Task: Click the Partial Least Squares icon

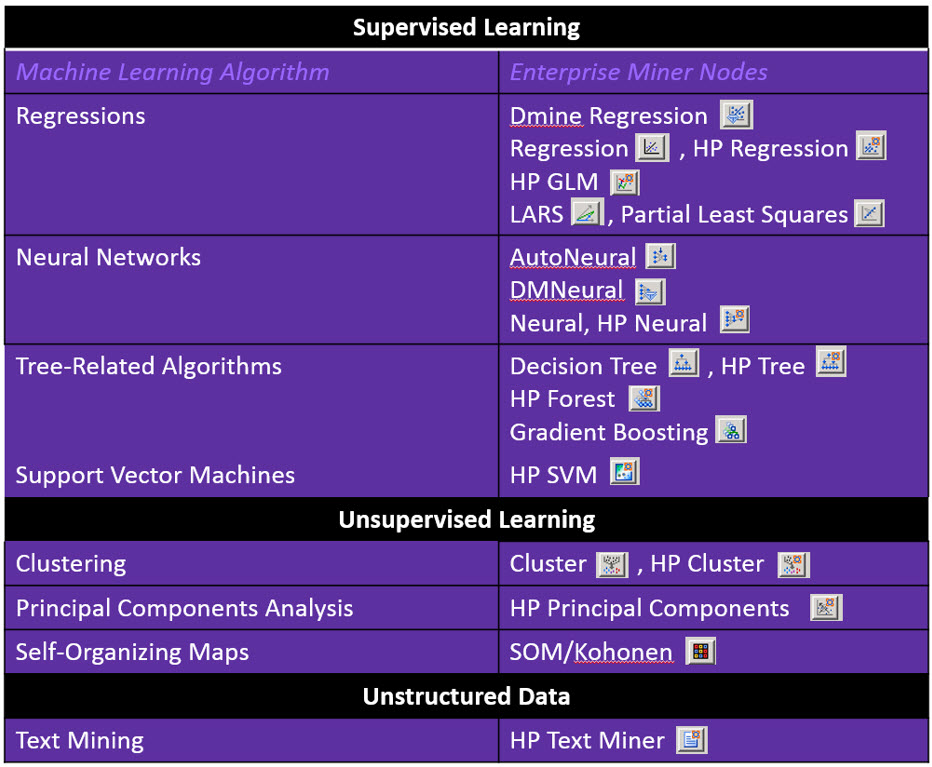Action: click(x=869, y=213)
